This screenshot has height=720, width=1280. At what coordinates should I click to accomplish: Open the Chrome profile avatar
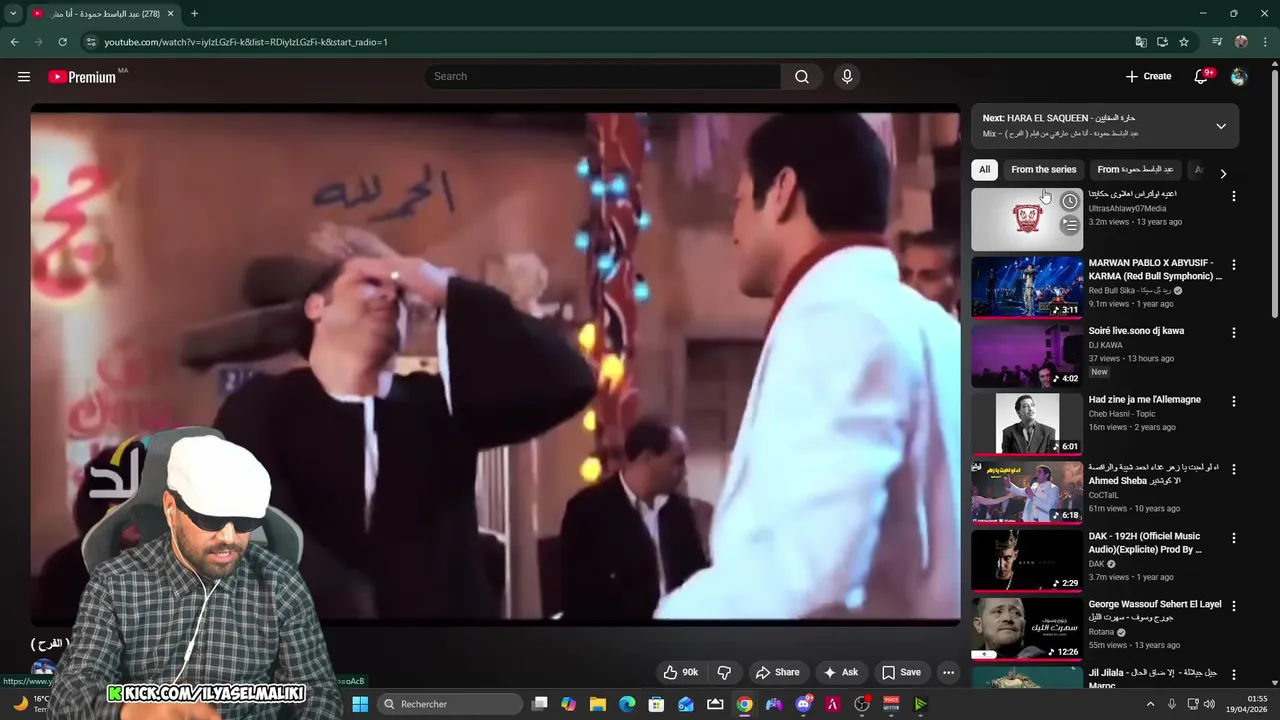coord(1241,42)
